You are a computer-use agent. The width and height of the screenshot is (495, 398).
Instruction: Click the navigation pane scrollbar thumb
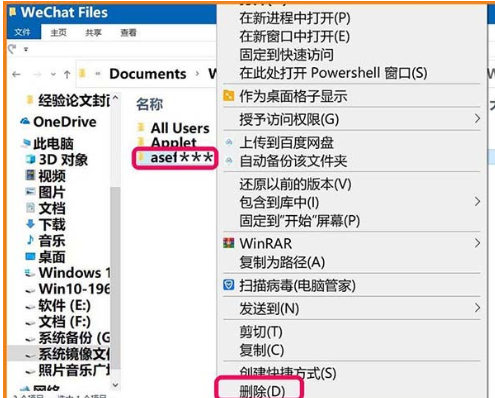point(115,278)
